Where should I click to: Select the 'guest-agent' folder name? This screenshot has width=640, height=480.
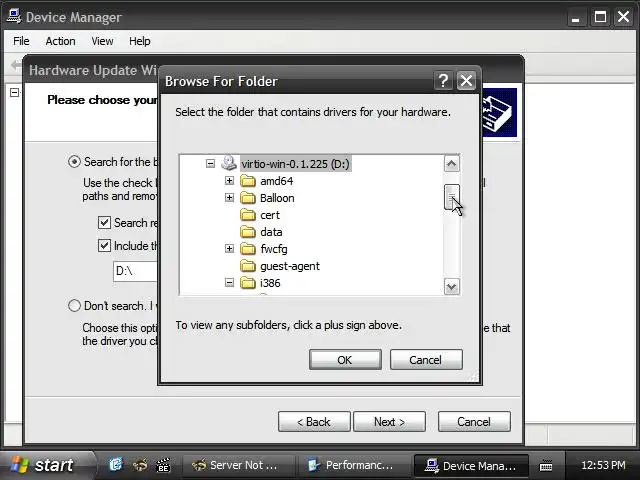pyautogui.click(x=290, y=266)
